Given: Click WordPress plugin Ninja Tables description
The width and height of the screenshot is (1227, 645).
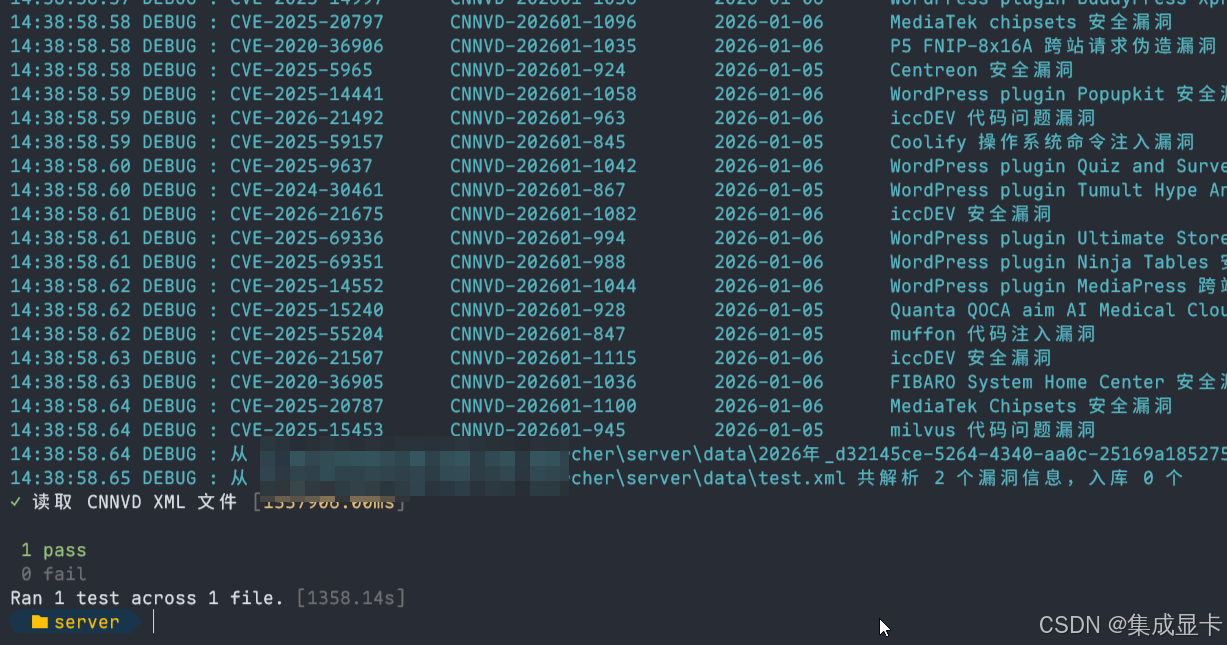Looking at the screenshot, I should pos(1049,262).
